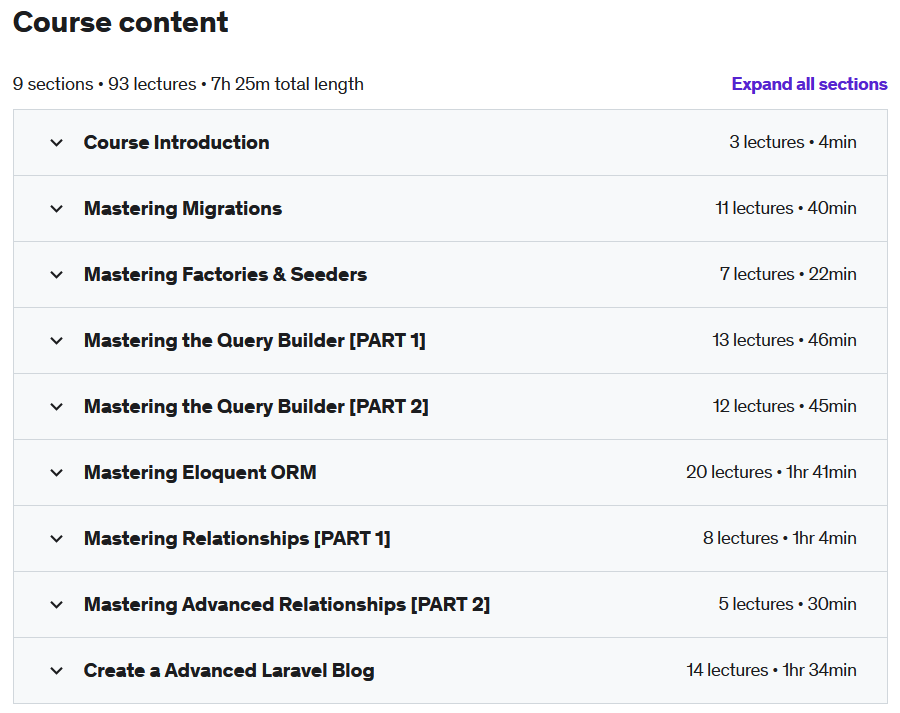
Task: Click the Course content heading
Action: (x=121, y=22)
